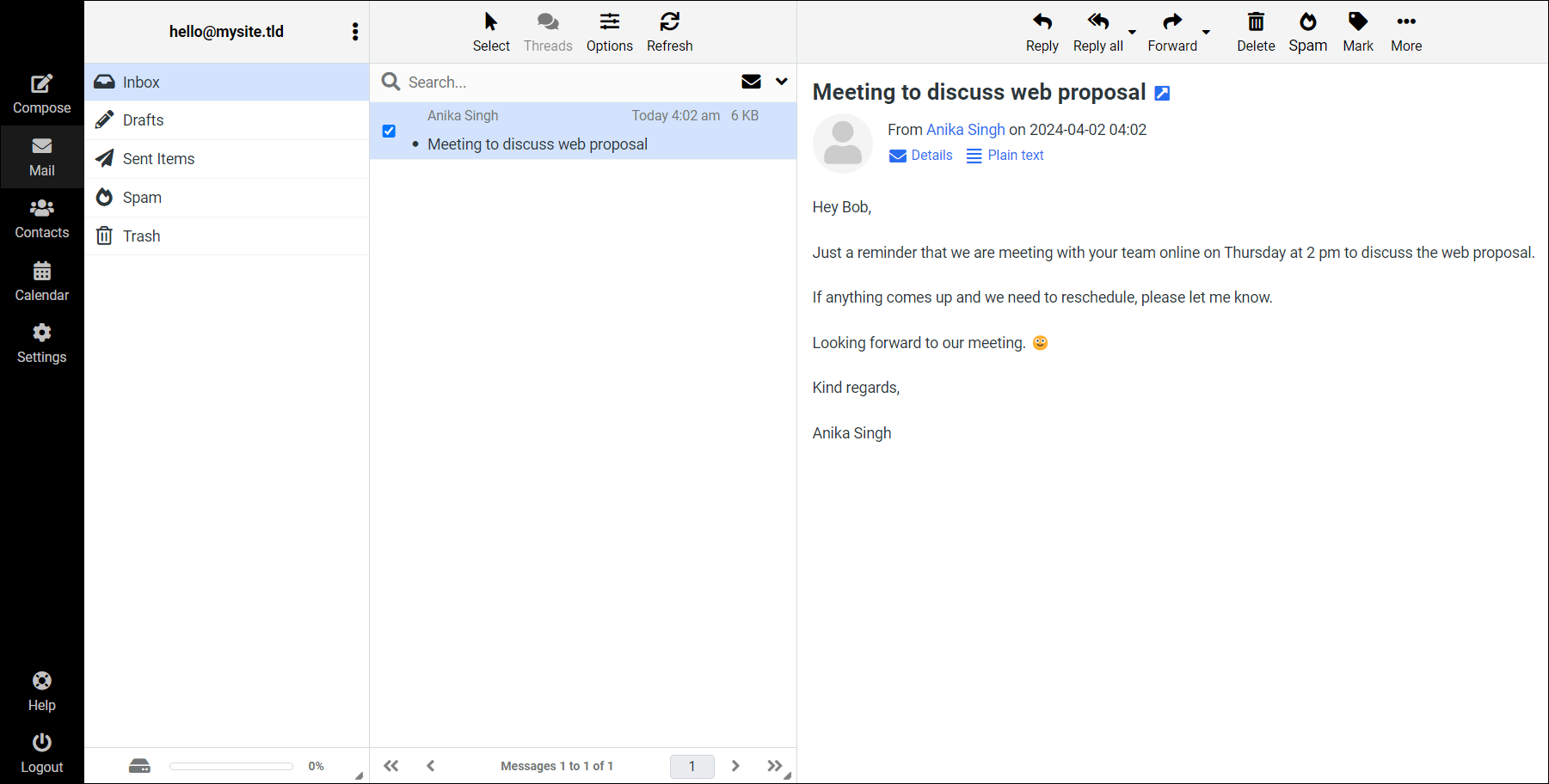
Task: Show sender Details of the message
Action: [x=920, y=156]
